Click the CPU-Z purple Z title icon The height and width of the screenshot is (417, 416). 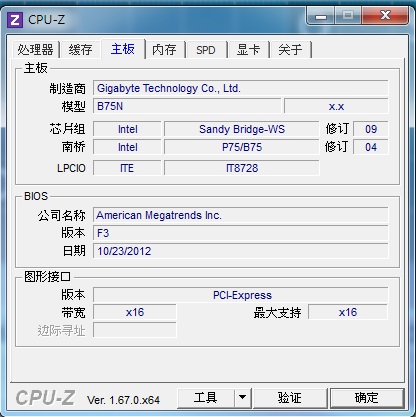(15, 20)
